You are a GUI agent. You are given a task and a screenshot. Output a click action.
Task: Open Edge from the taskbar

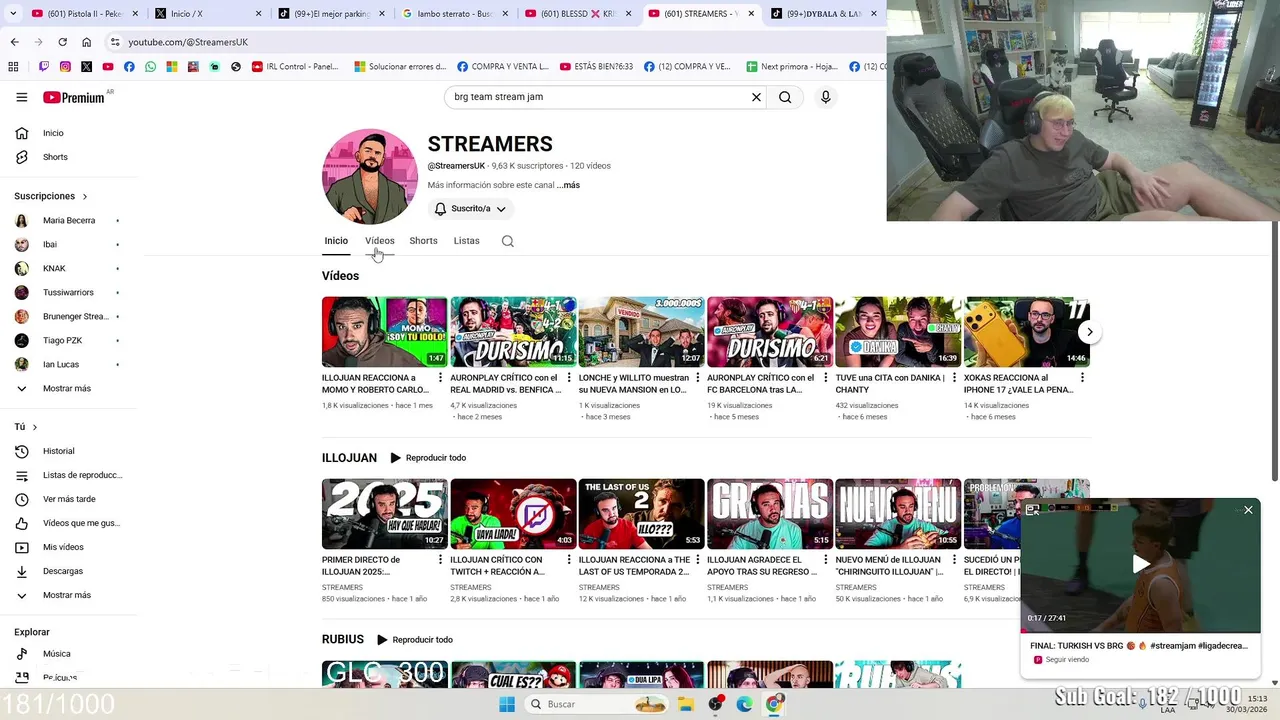click(745, 704)
